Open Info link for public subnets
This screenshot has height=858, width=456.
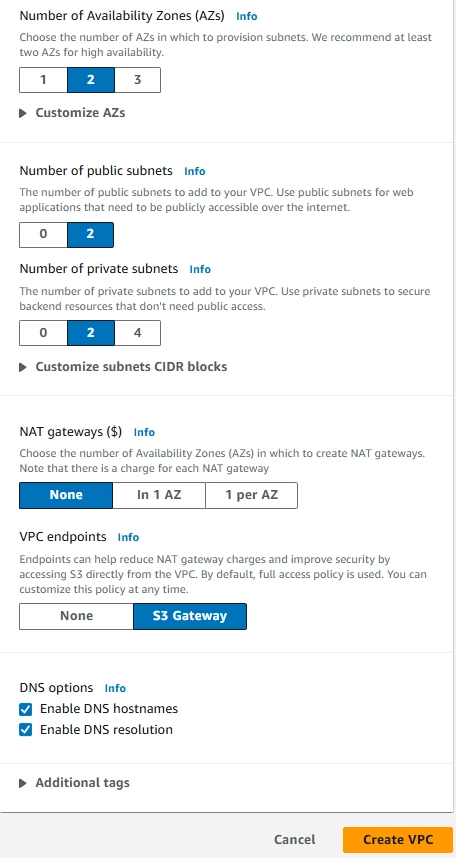point(194,171)
